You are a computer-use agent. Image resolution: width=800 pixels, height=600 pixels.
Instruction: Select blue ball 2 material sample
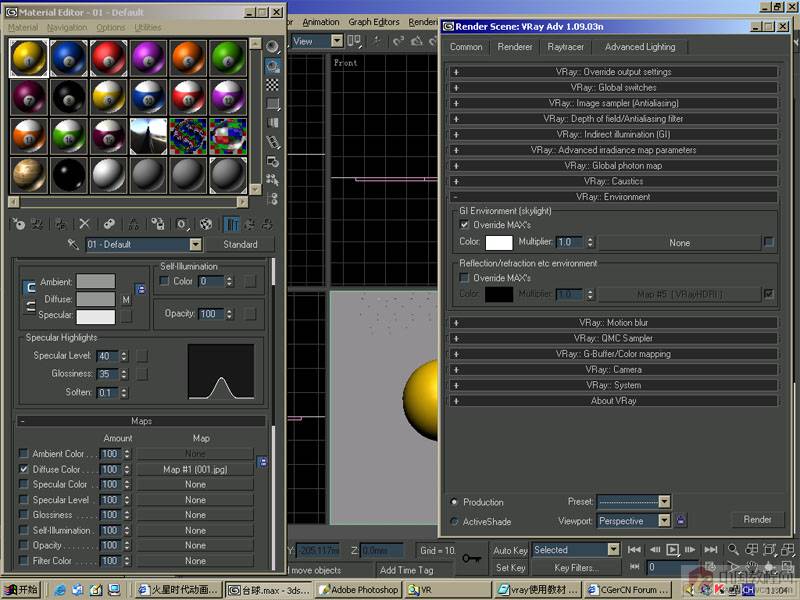click(68, 58)
